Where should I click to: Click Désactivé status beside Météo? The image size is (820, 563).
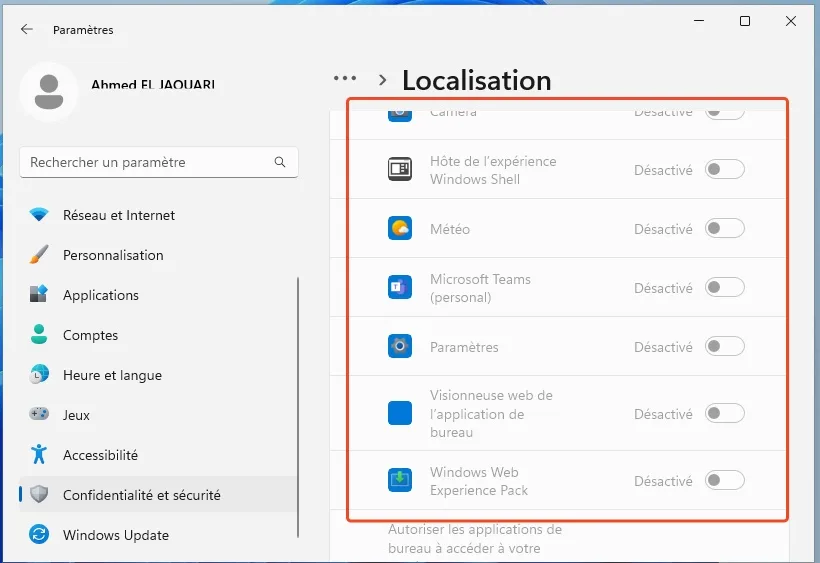(663, 229)
